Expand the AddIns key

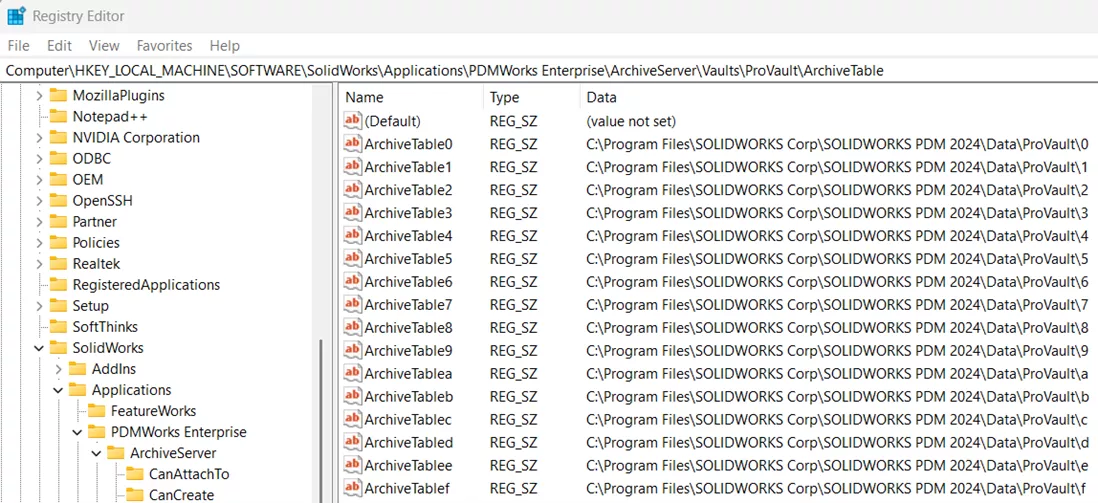58,368
